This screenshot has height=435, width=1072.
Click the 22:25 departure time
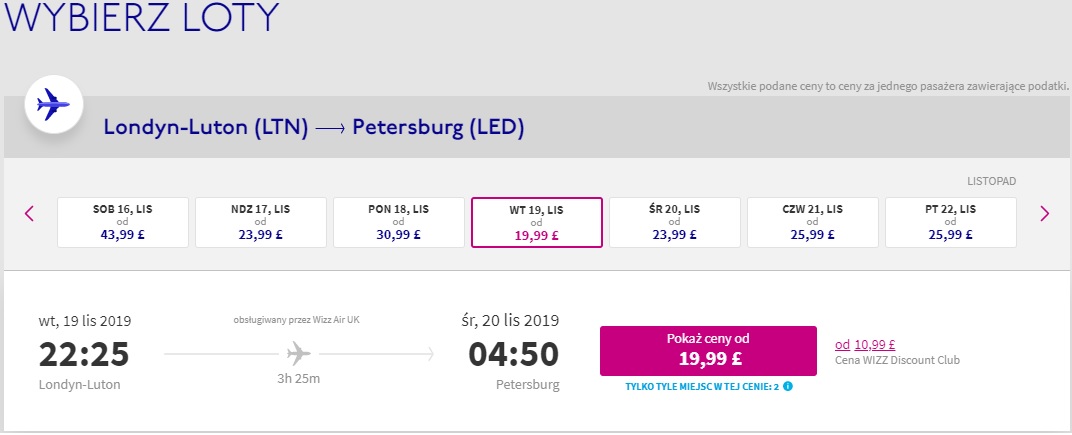[83, 354]
